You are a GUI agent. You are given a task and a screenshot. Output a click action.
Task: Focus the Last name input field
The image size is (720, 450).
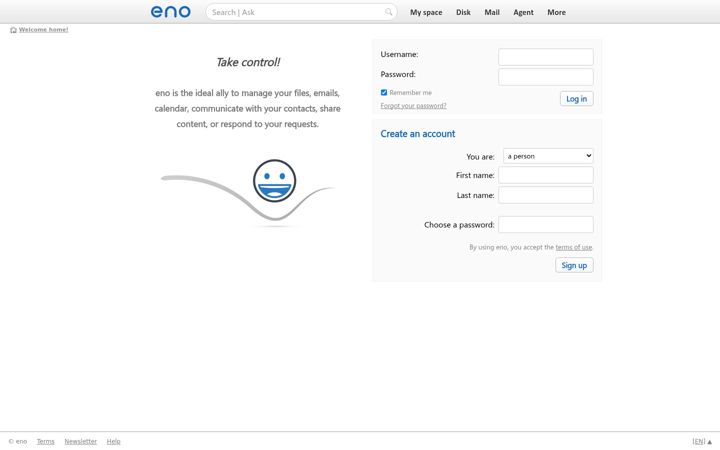pyautogui.click(x=546, y=195)
